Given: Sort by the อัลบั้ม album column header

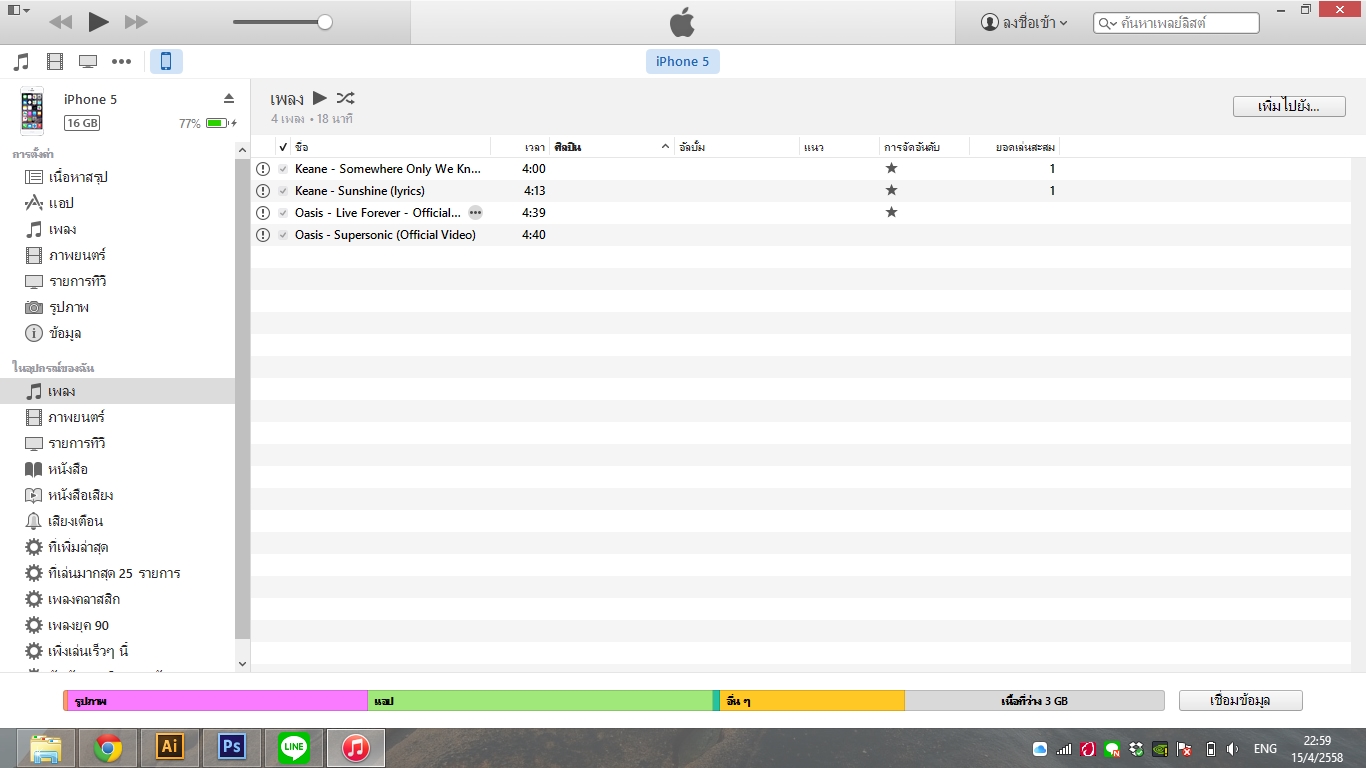Looking at the screenshot, I should click(737, 147).
